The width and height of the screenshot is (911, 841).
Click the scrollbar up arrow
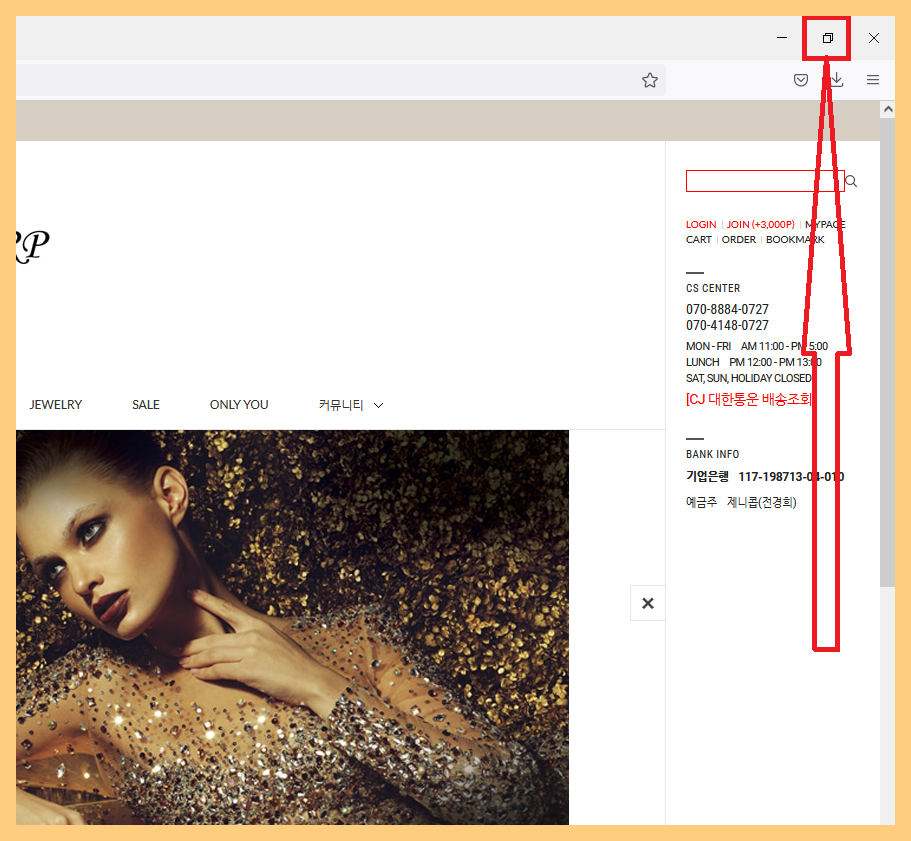887,109
